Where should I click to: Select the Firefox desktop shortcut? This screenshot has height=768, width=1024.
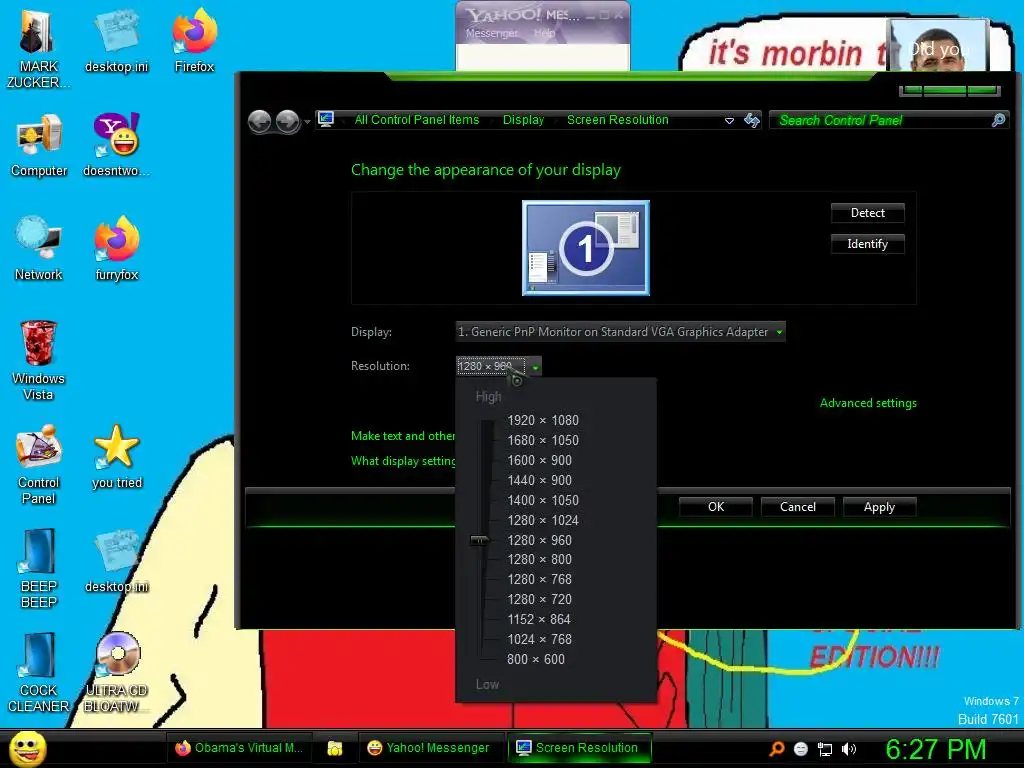coord(194,40)
